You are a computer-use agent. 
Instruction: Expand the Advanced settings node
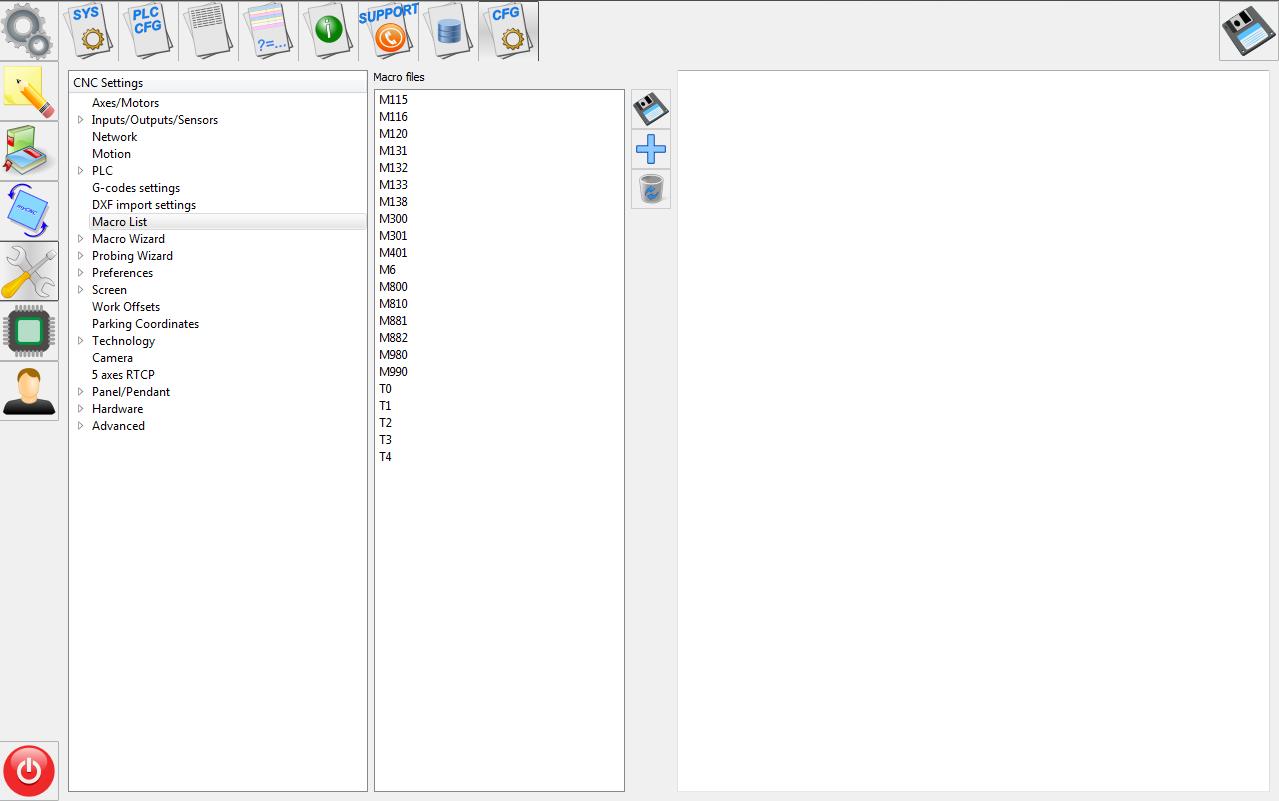(x=81, y=426)
